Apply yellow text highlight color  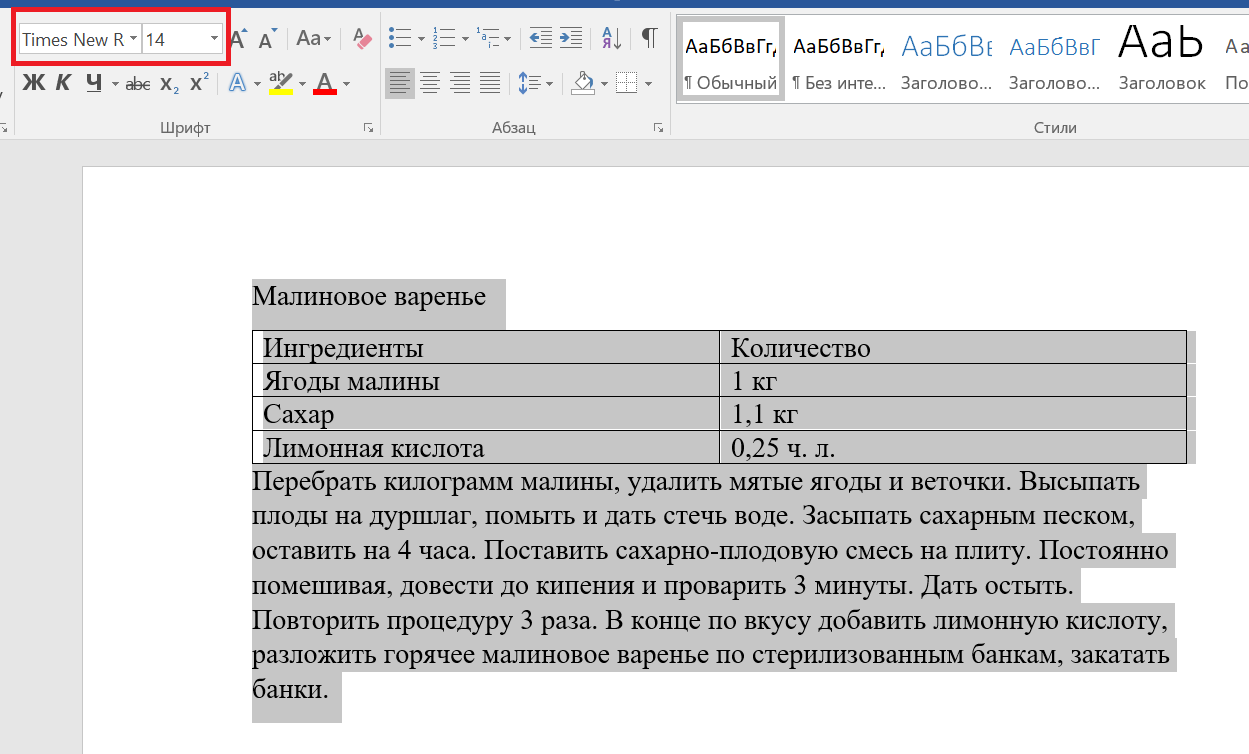281,83
